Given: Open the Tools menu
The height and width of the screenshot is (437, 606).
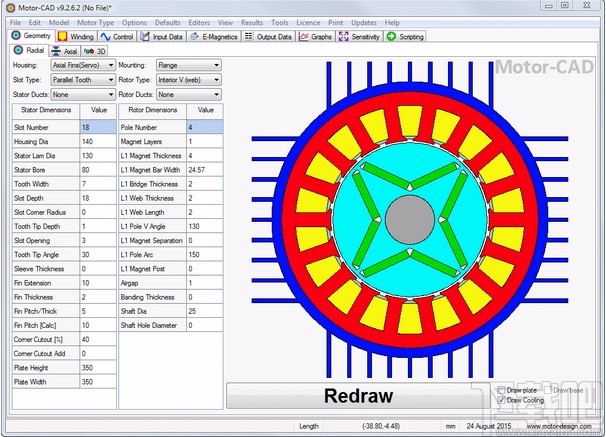Looking at the screenshot, I should pyautogui.click(x=279, y=22).
